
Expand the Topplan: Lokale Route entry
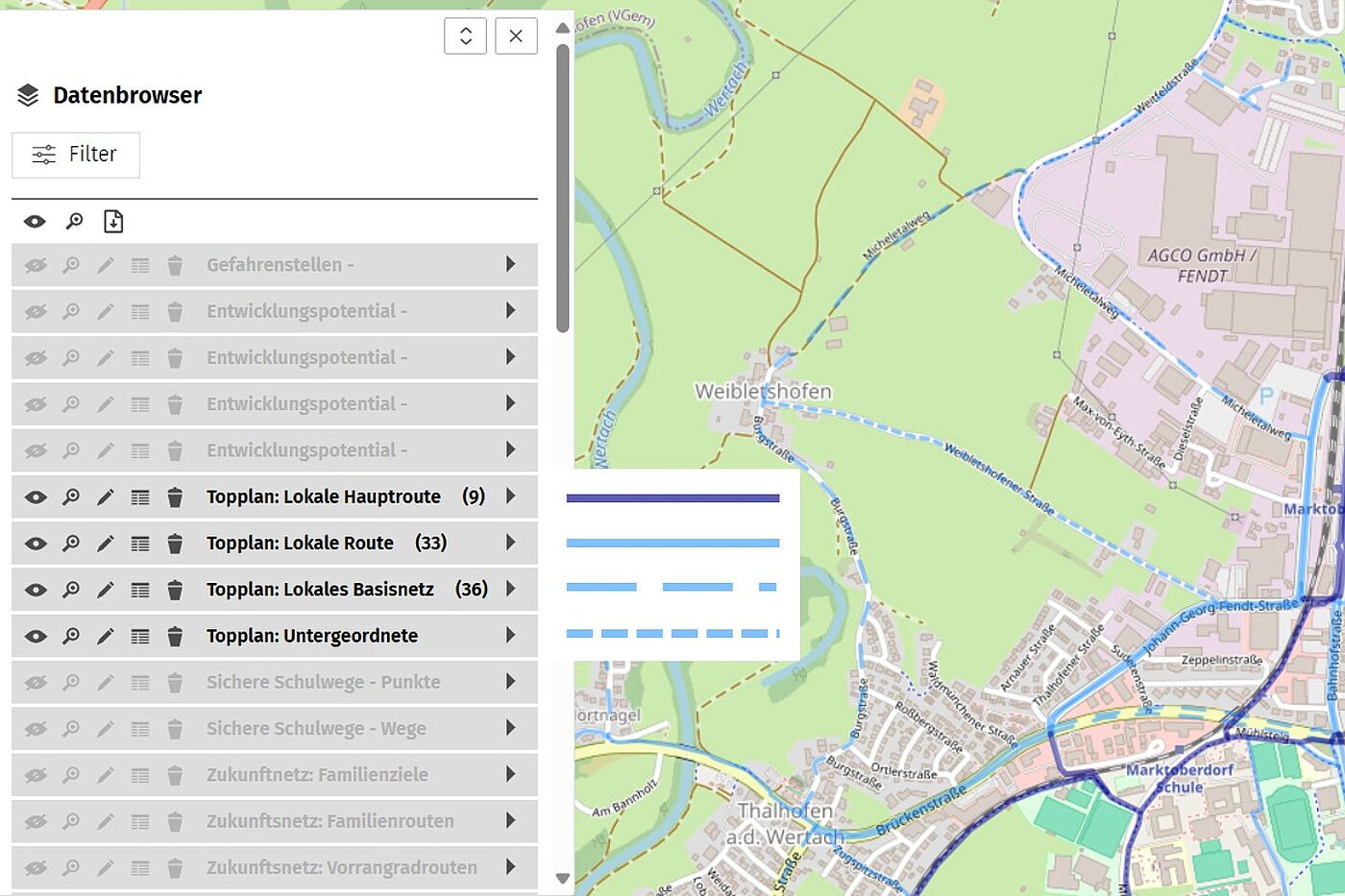point(511,543)
